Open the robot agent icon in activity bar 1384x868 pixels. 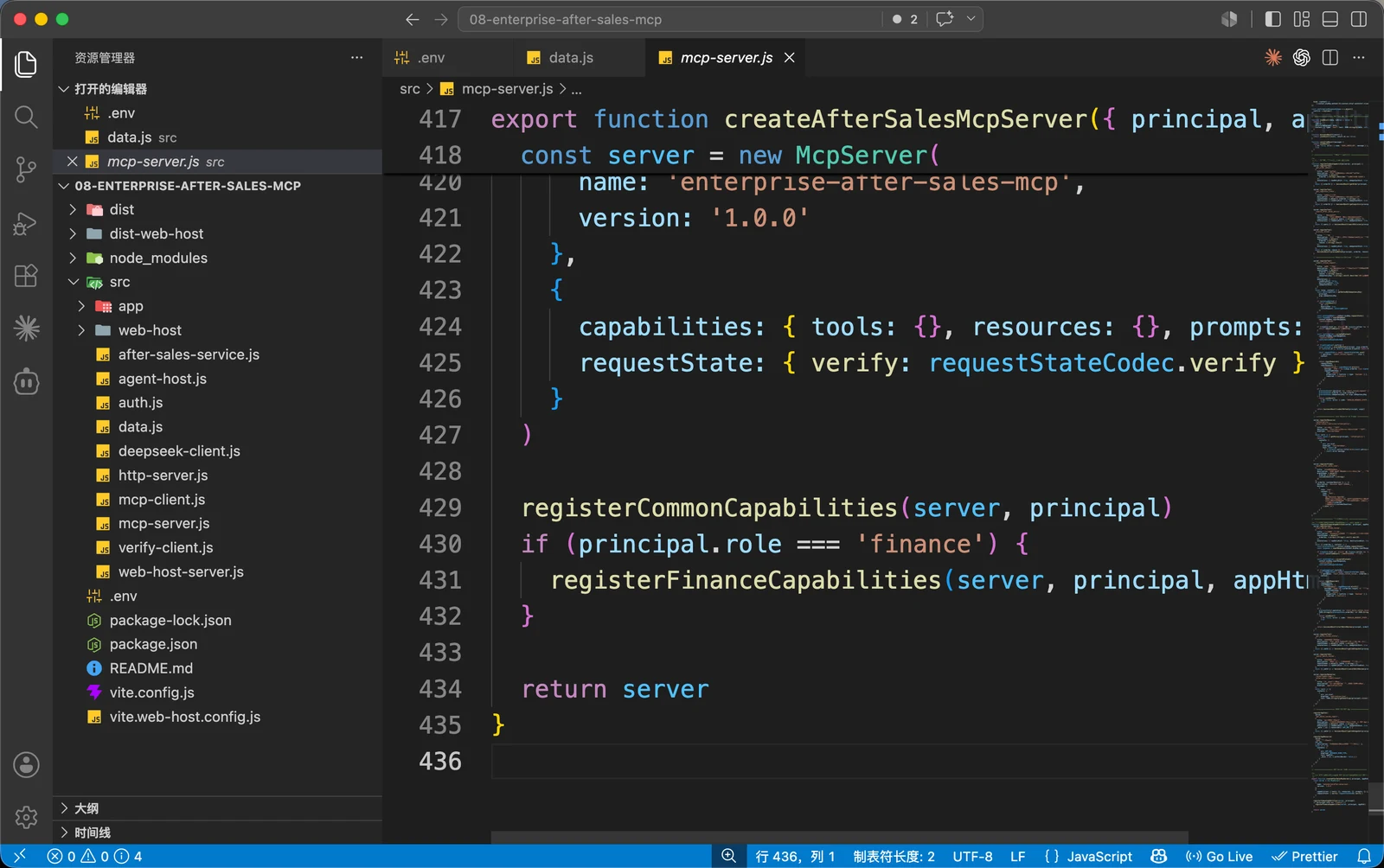point(26,381)
